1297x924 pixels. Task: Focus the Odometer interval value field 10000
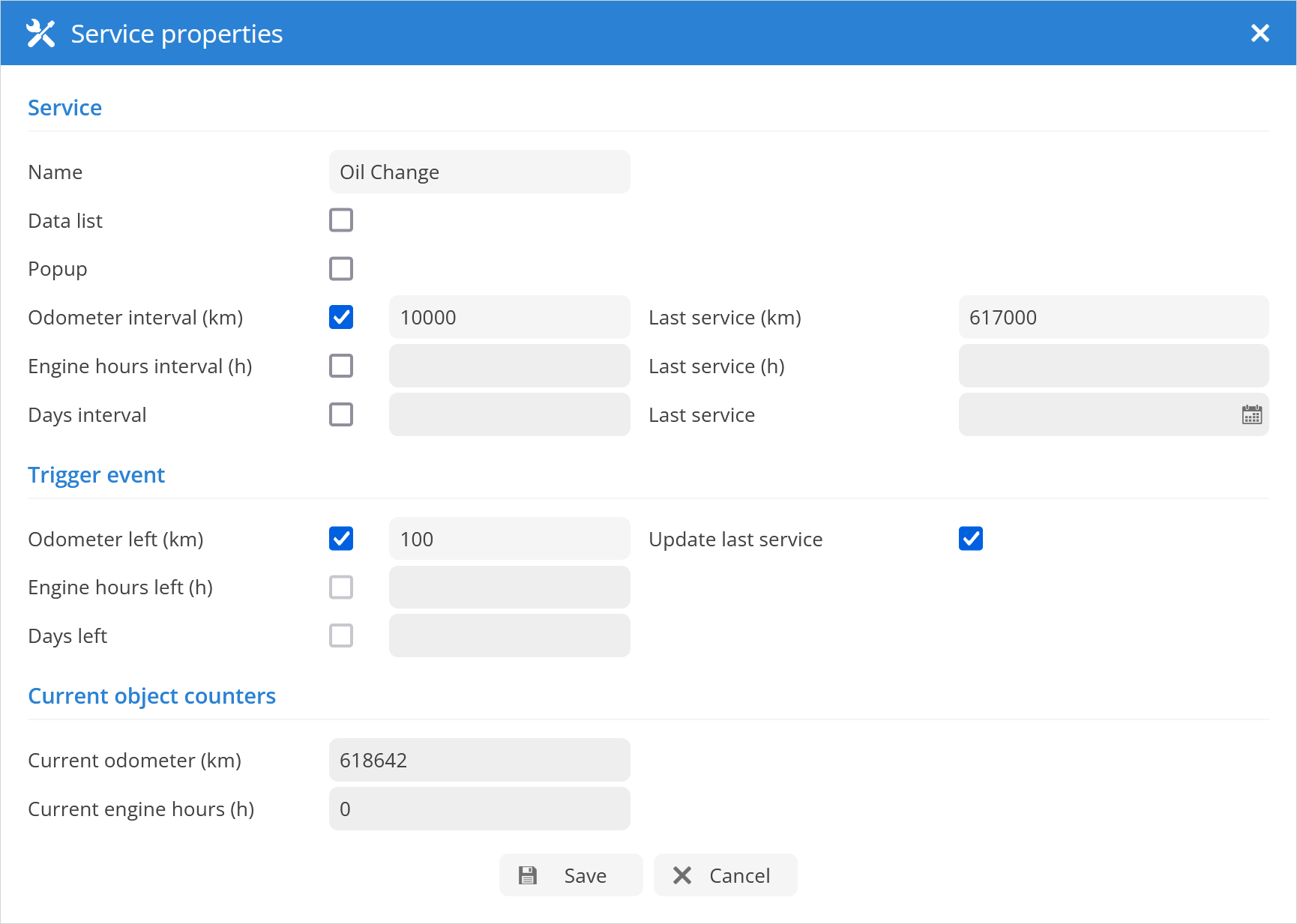509,317
